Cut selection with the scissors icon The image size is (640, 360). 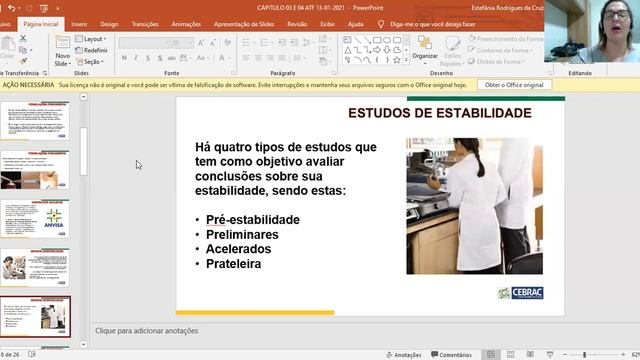(23, 38)
